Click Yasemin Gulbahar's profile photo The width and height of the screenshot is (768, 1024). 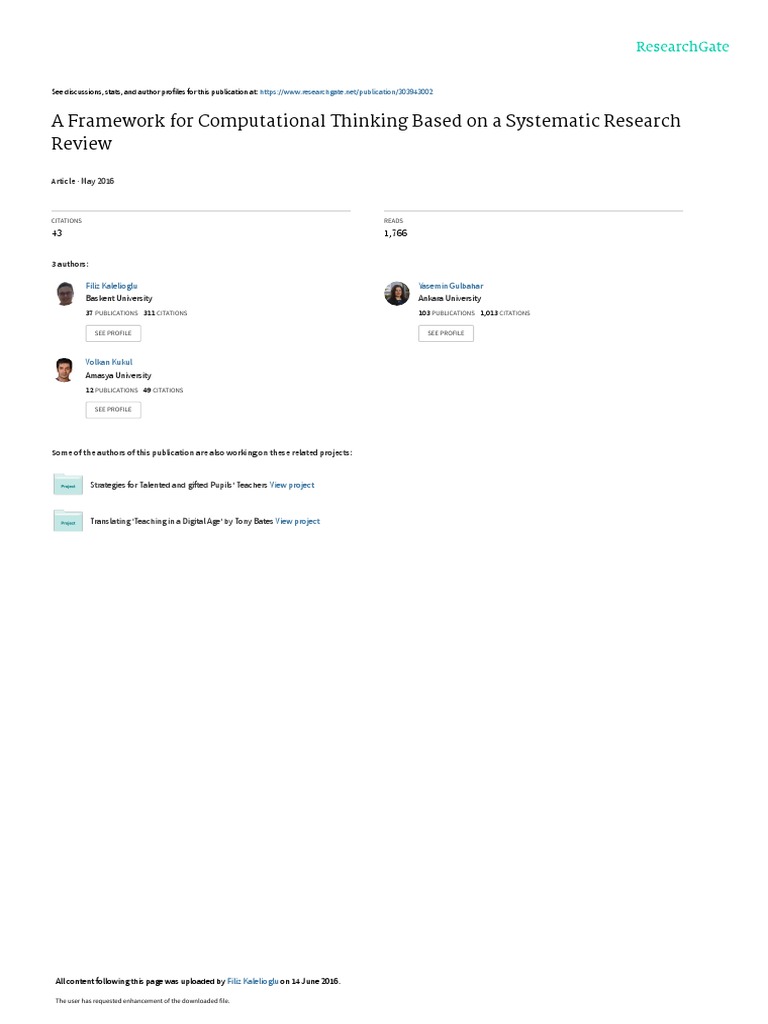pyautogui.click(x=397, y=293)
